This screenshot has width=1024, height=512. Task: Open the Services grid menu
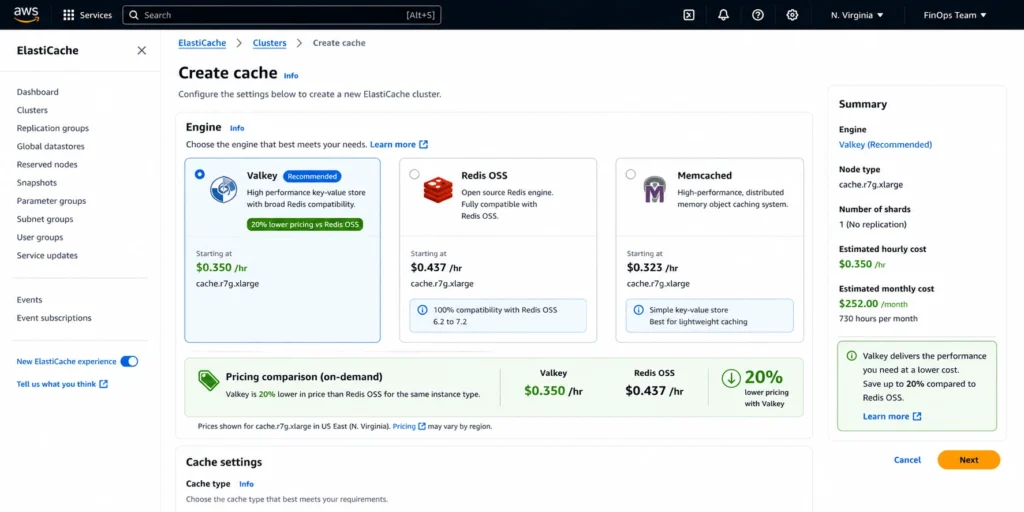pos(88,15)
